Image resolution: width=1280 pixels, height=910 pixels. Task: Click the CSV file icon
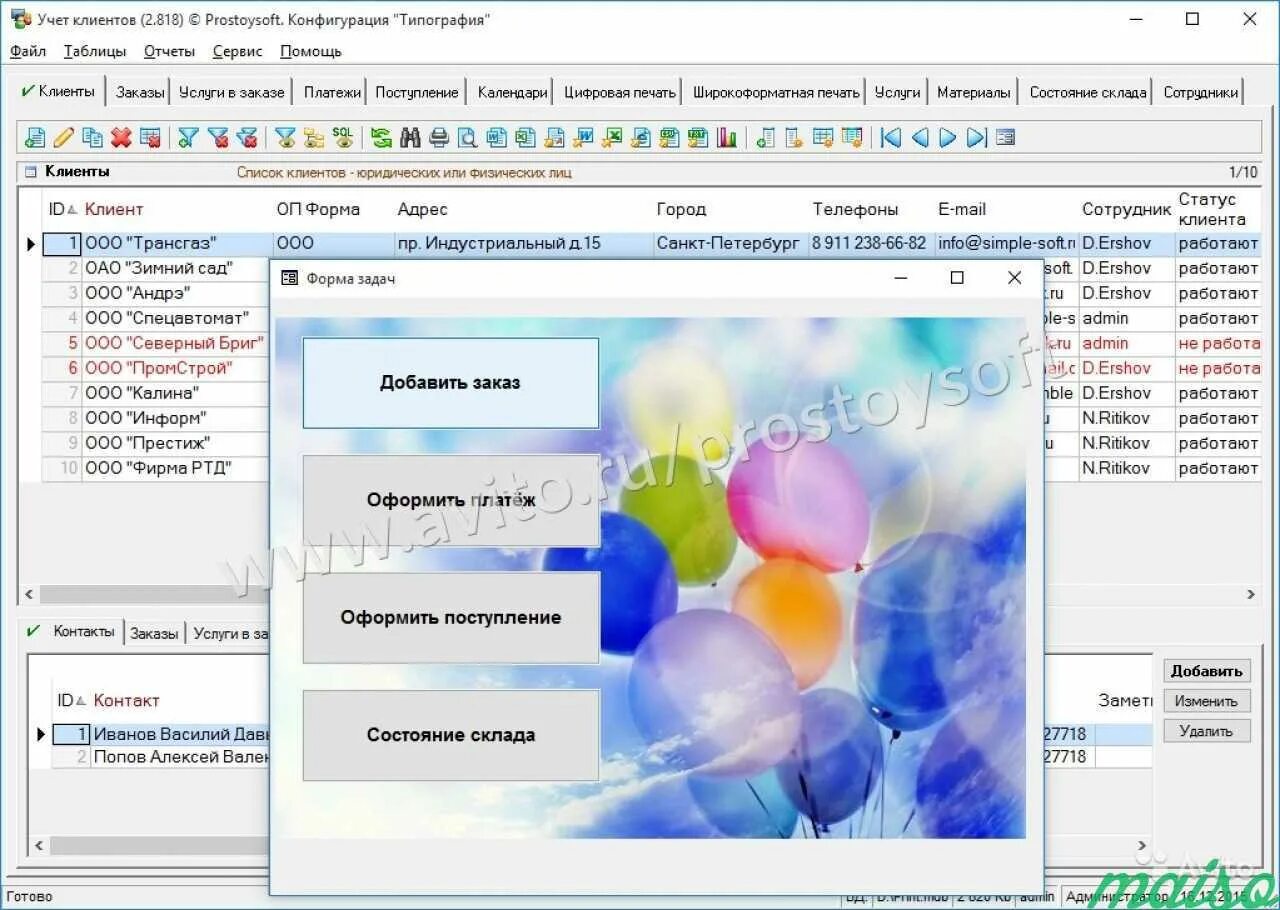click(671, 138)
